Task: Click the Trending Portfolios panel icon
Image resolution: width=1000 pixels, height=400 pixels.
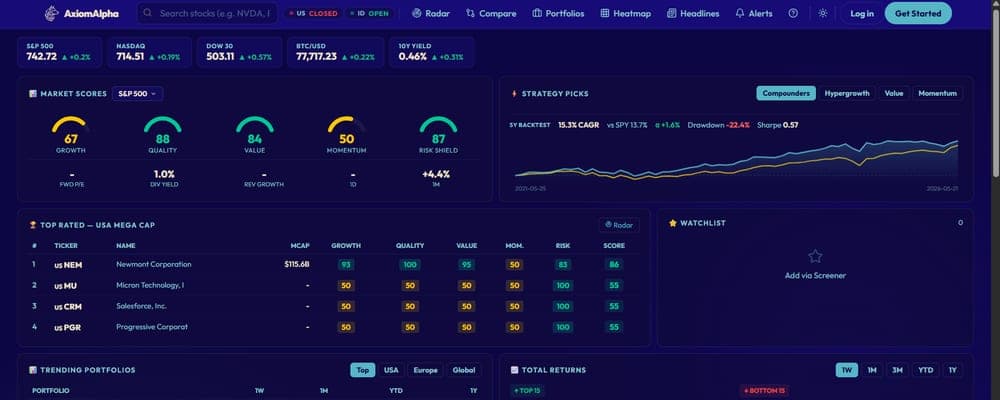Action: point(33,370)
